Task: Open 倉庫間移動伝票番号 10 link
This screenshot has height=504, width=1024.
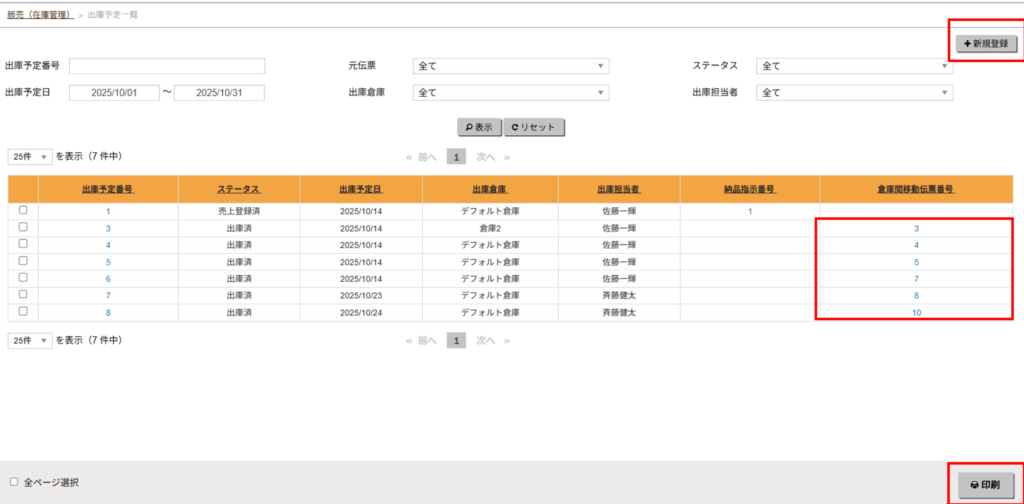Action: pyautogui.click(x=916, y=313)
